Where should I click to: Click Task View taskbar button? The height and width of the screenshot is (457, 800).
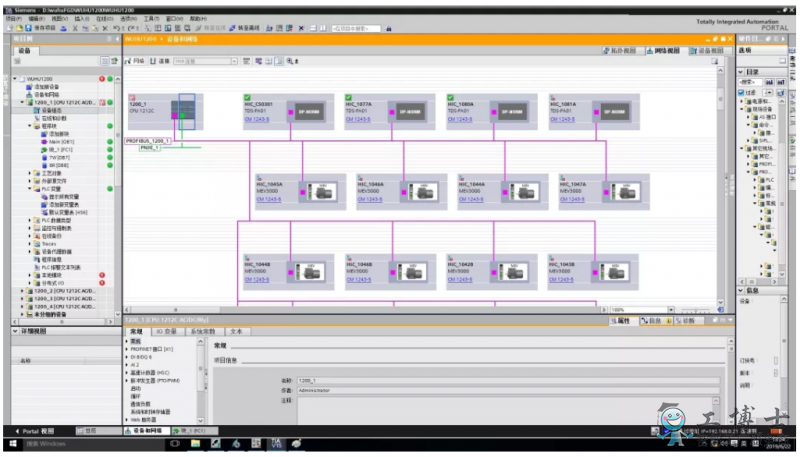click(175, 444)
